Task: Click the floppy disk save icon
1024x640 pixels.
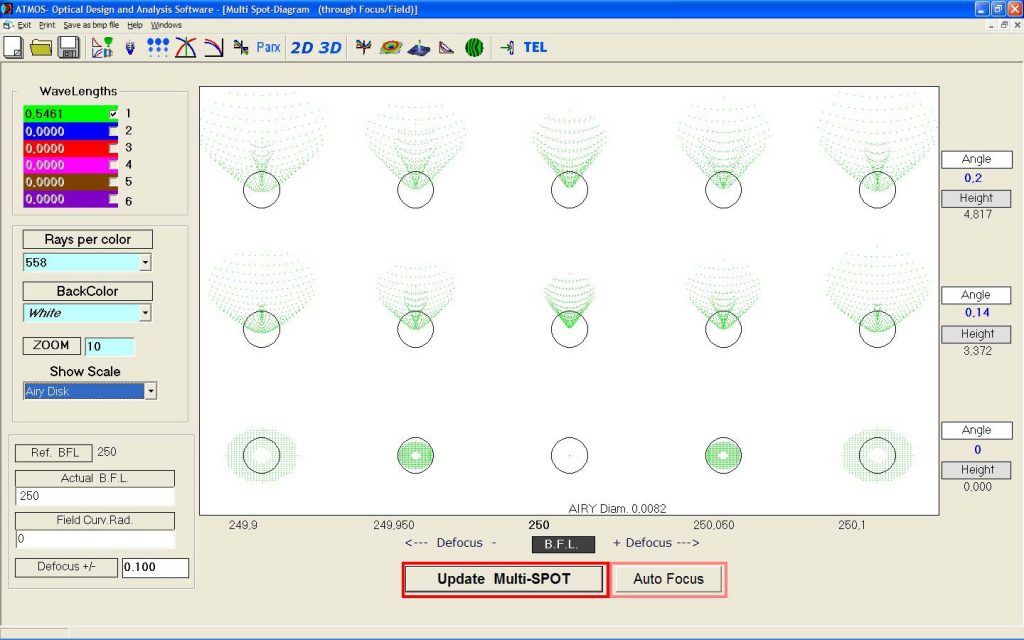Action: pos(68,47)
